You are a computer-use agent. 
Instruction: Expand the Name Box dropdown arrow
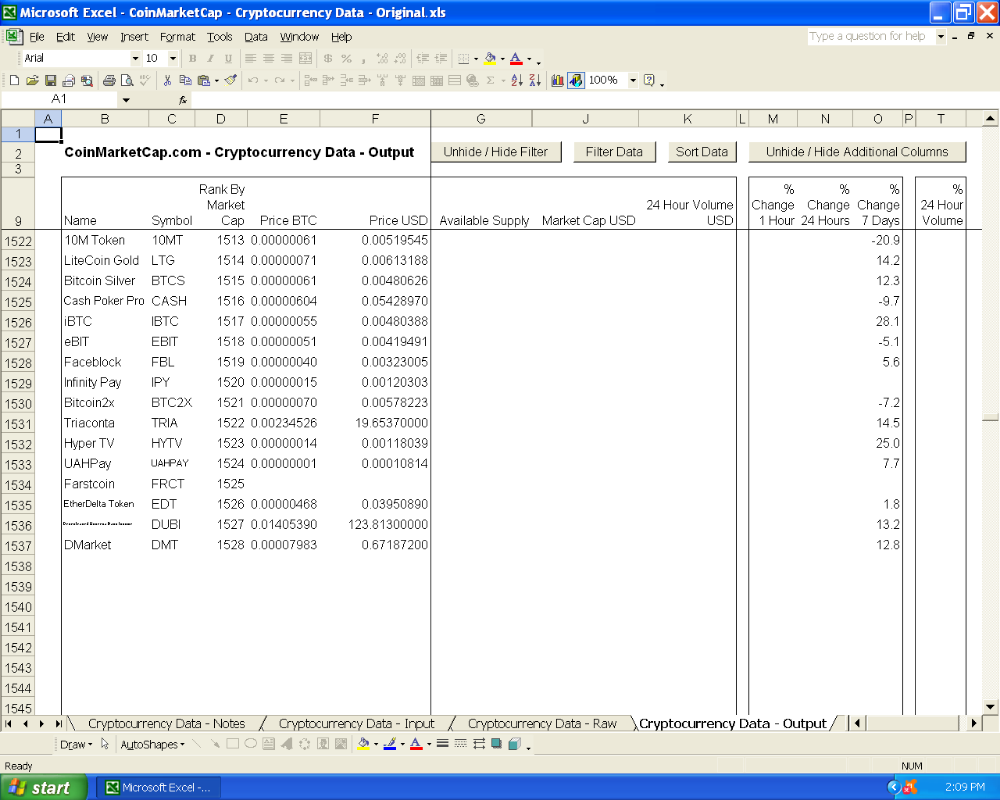[x=126, y=100]
